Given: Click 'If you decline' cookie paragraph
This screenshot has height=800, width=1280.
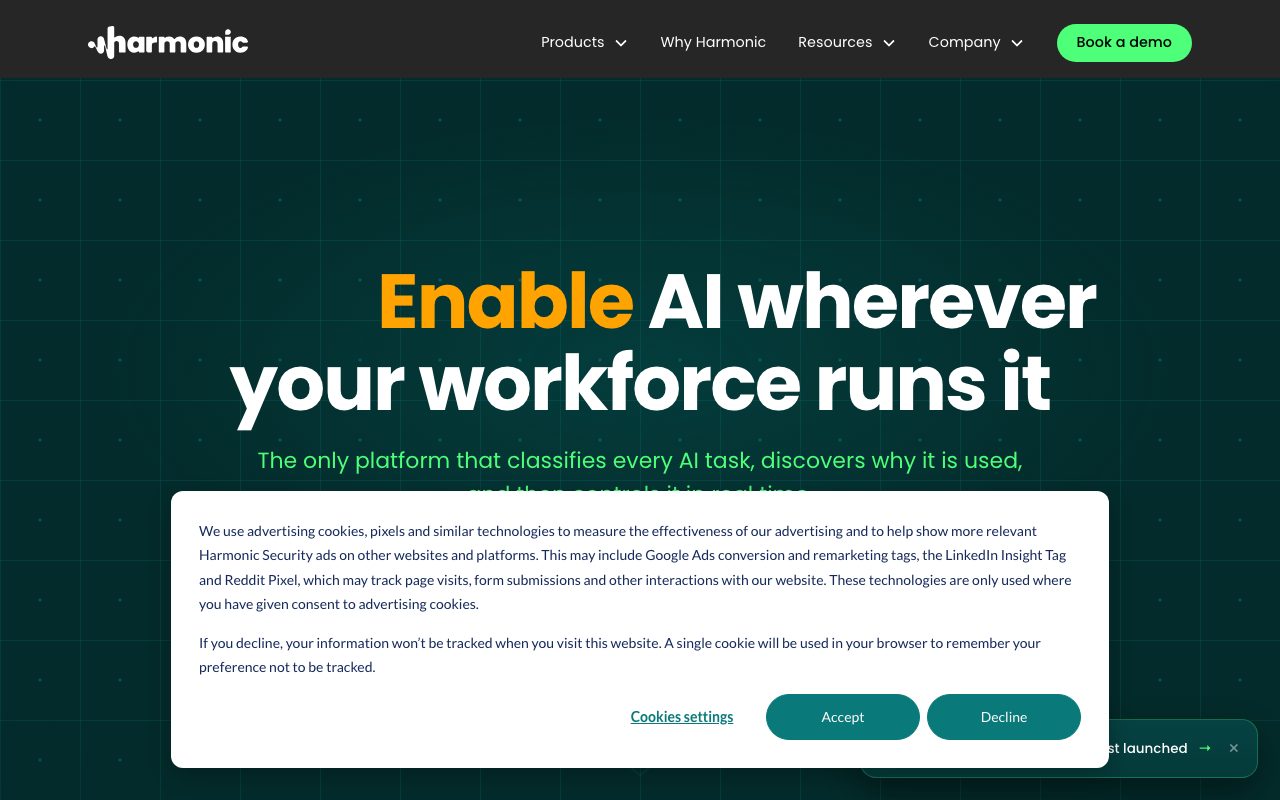Looking at the screenshot, I should pos(620,655).
